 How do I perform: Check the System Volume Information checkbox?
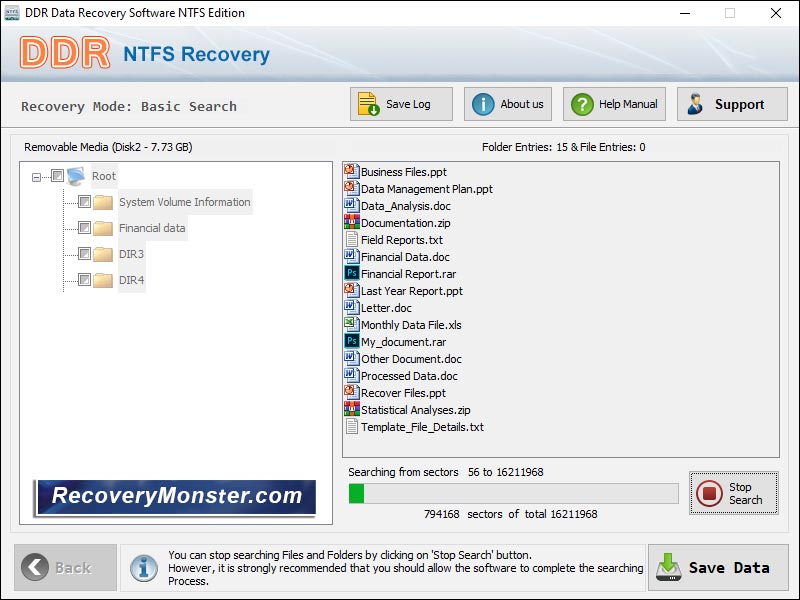[86, 202]
